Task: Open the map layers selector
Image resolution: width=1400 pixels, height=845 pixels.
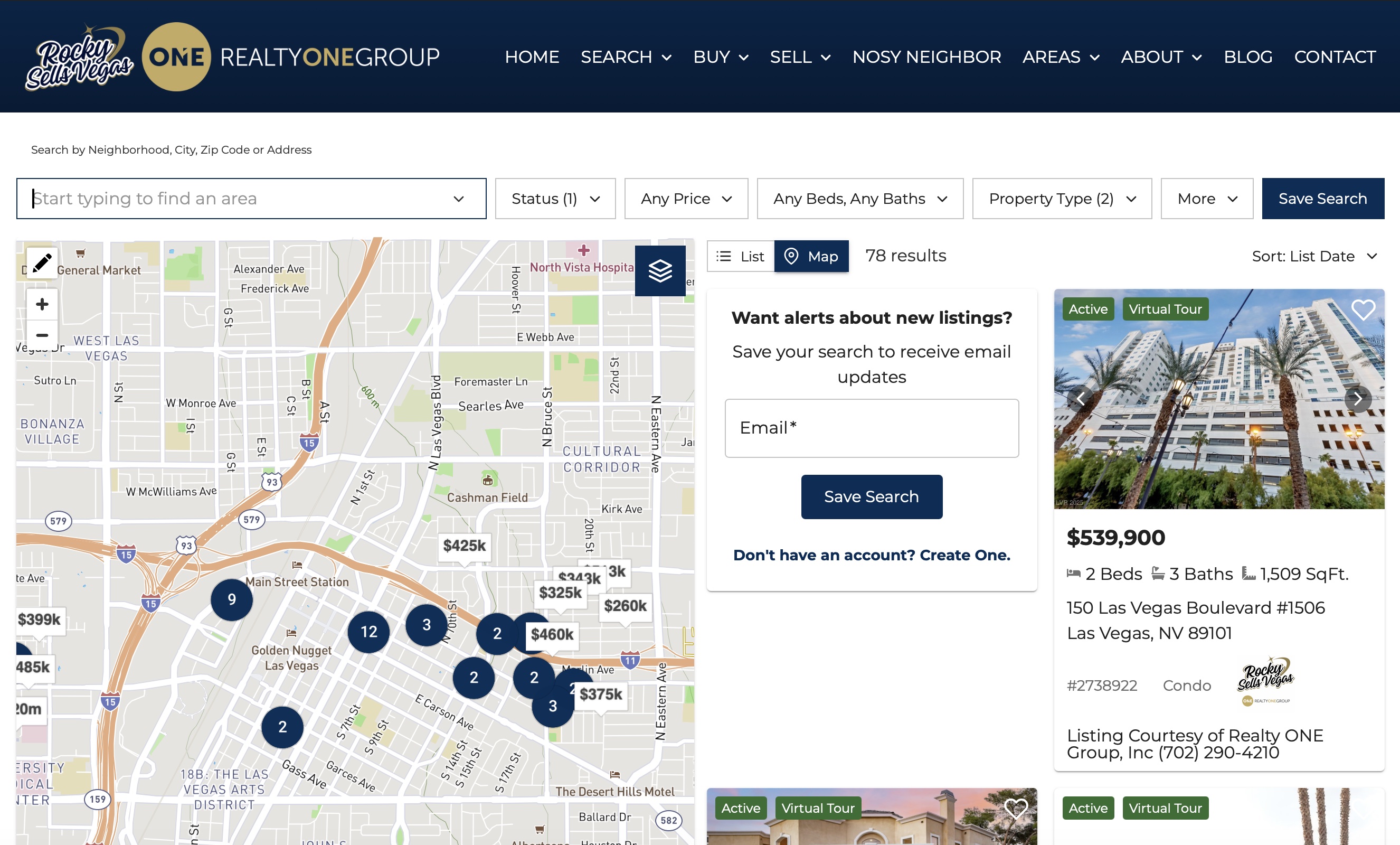Action: click(x=660, y=270)
